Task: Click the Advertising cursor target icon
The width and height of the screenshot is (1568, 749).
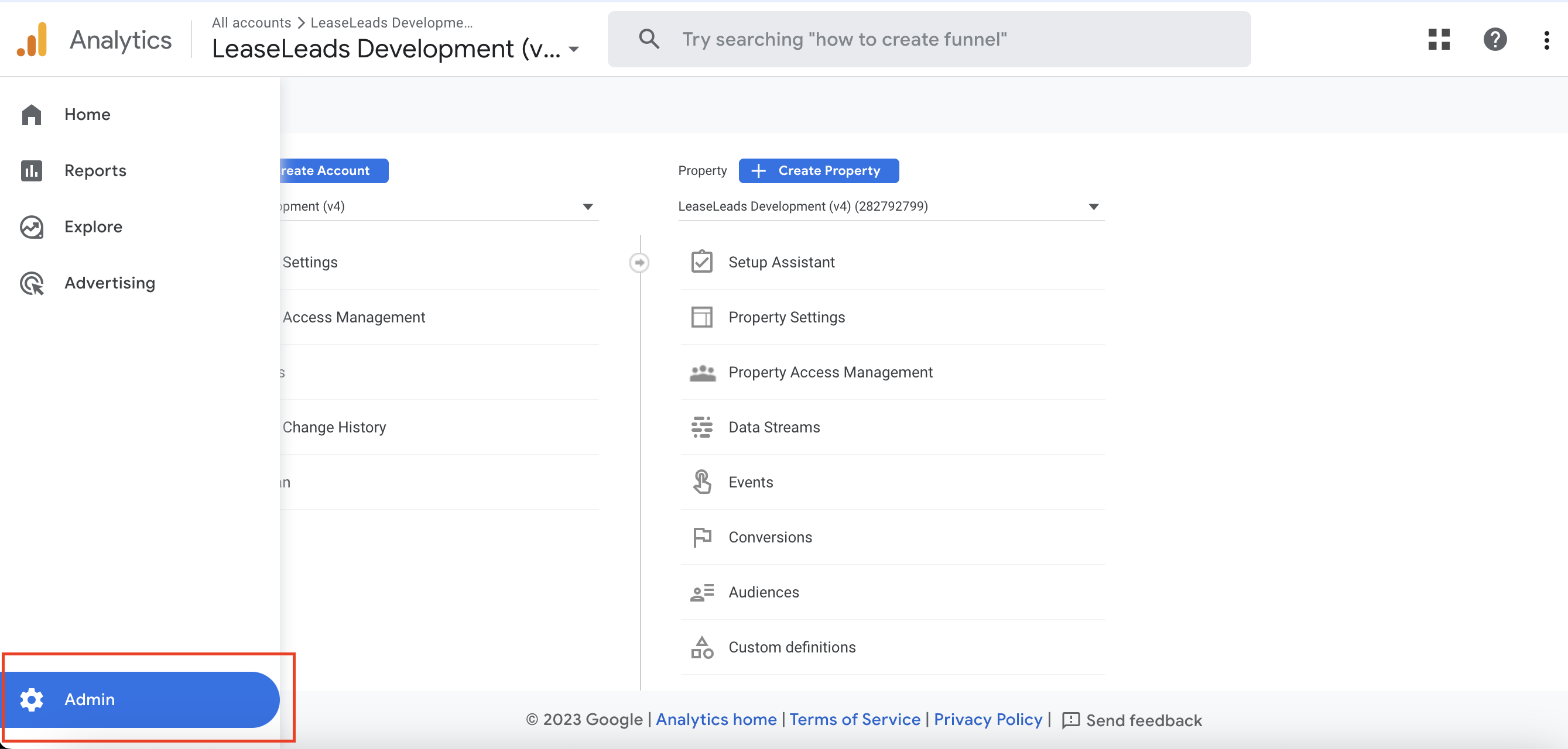Action: tap(32, 283)
